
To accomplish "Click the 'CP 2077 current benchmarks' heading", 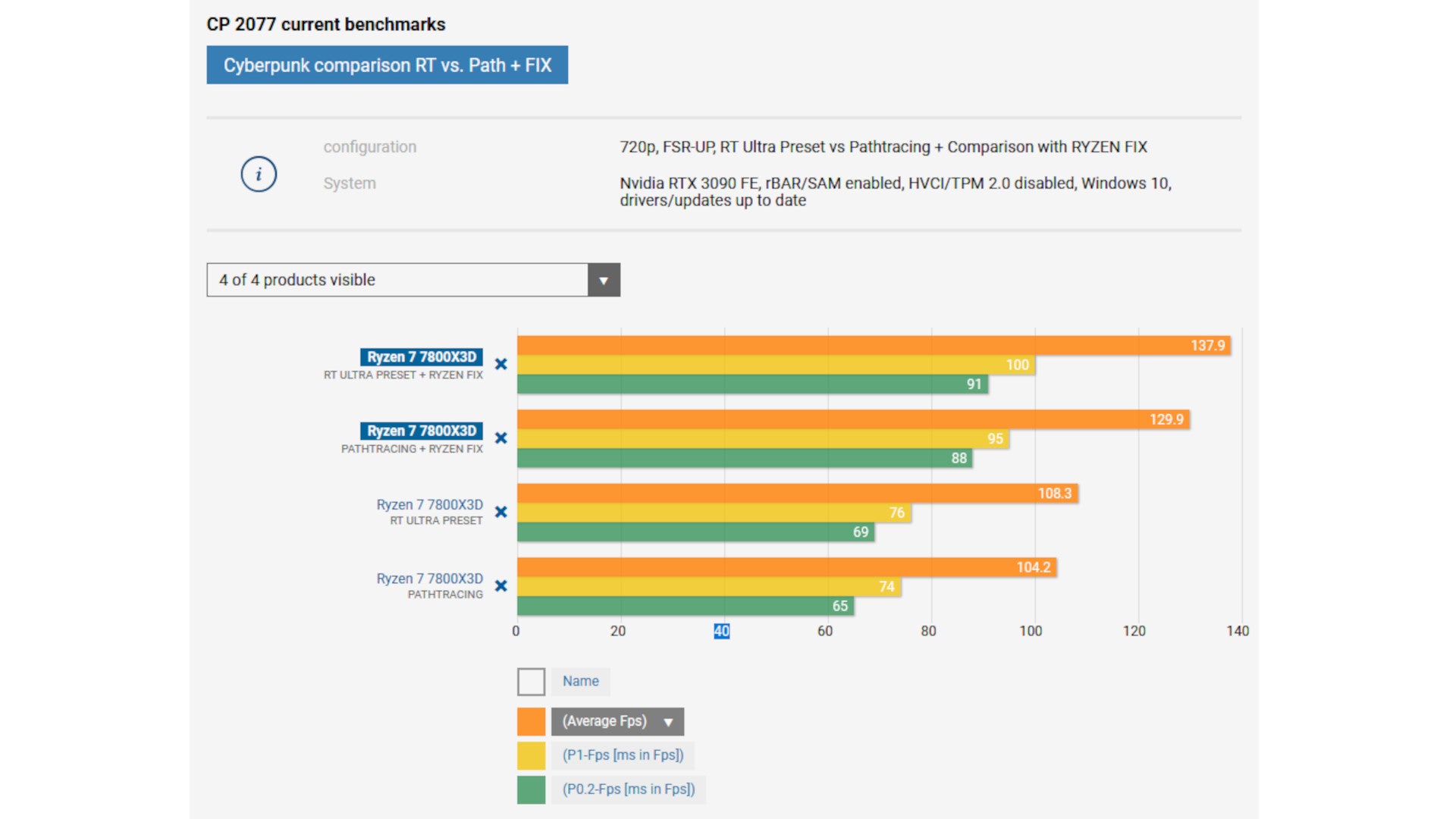I will point(326,24).
